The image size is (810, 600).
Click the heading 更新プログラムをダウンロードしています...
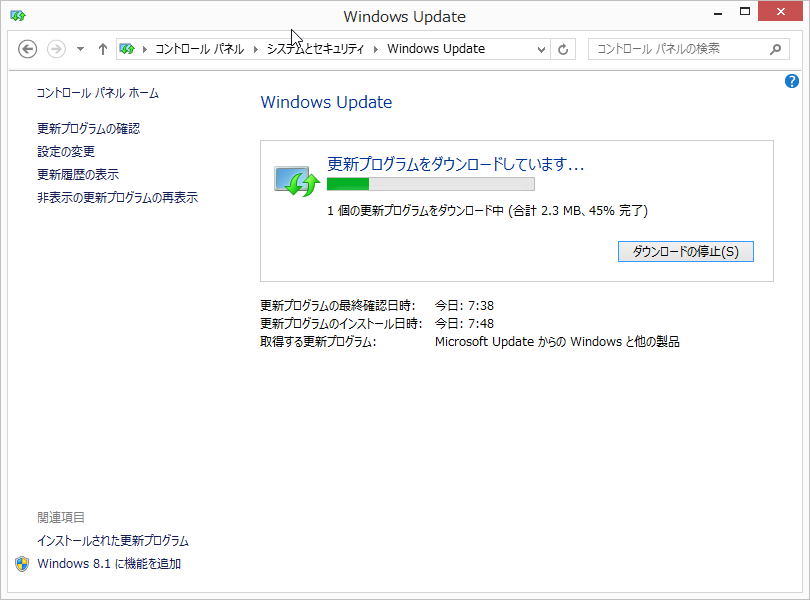click(x=456, y=164)
